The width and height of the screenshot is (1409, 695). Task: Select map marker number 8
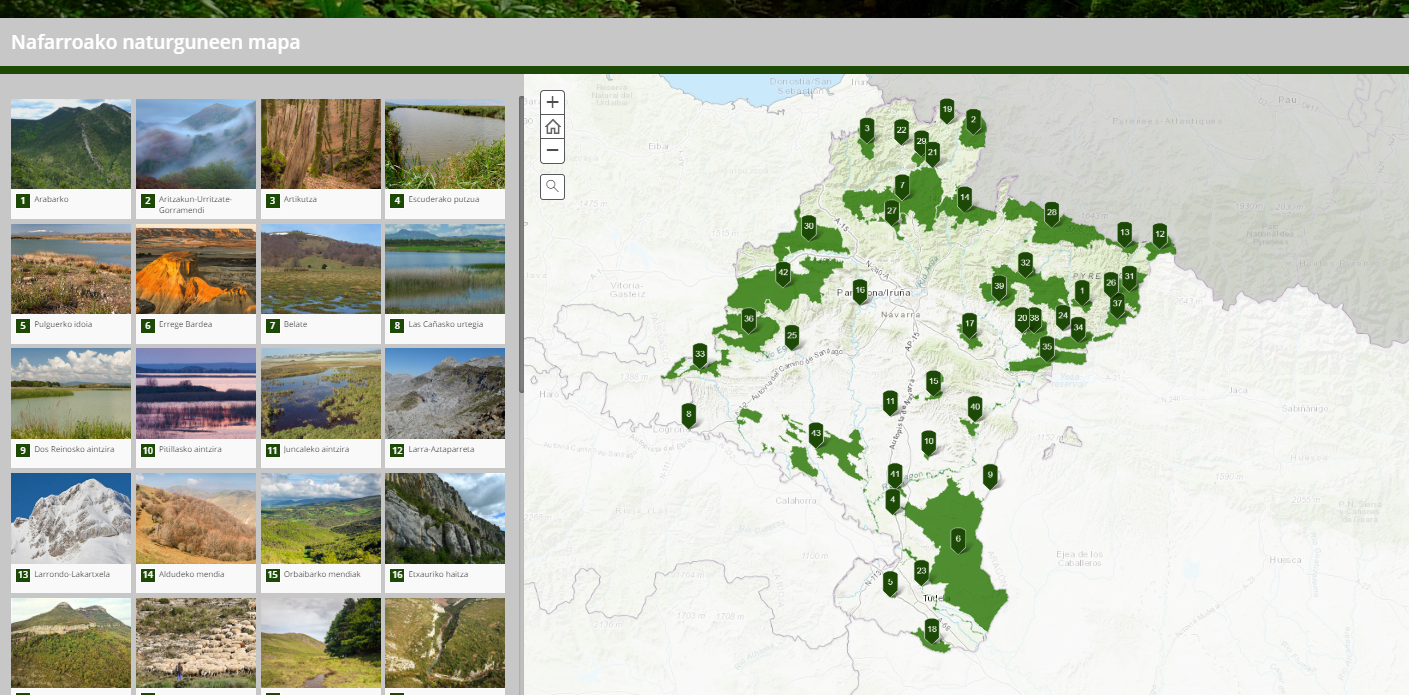(x=688, y=414)
